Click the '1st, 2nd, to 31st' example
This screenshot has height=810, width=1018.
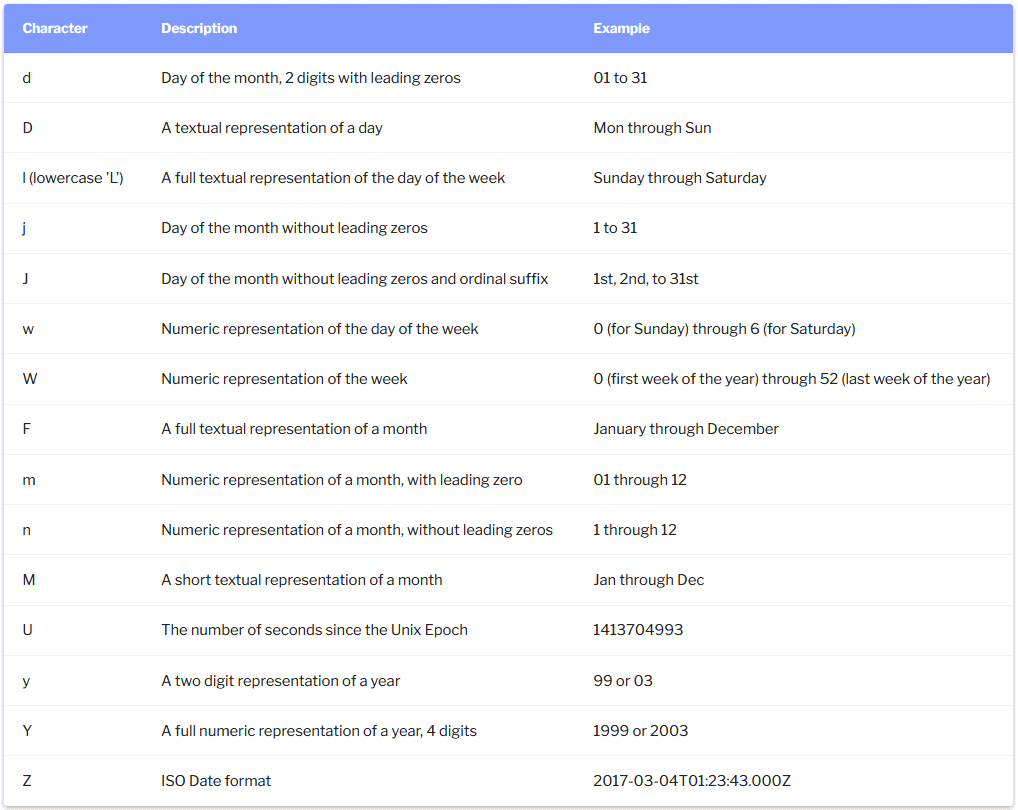pyautogui.click(x=646, y=279)
